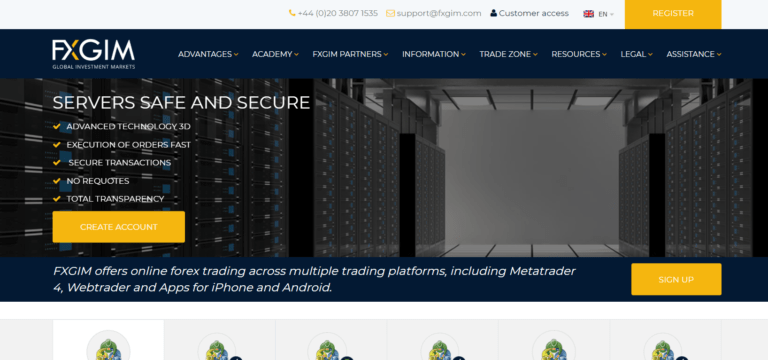Open the support@fxgim.com email link
768x360 pixels.
[438, 13]
